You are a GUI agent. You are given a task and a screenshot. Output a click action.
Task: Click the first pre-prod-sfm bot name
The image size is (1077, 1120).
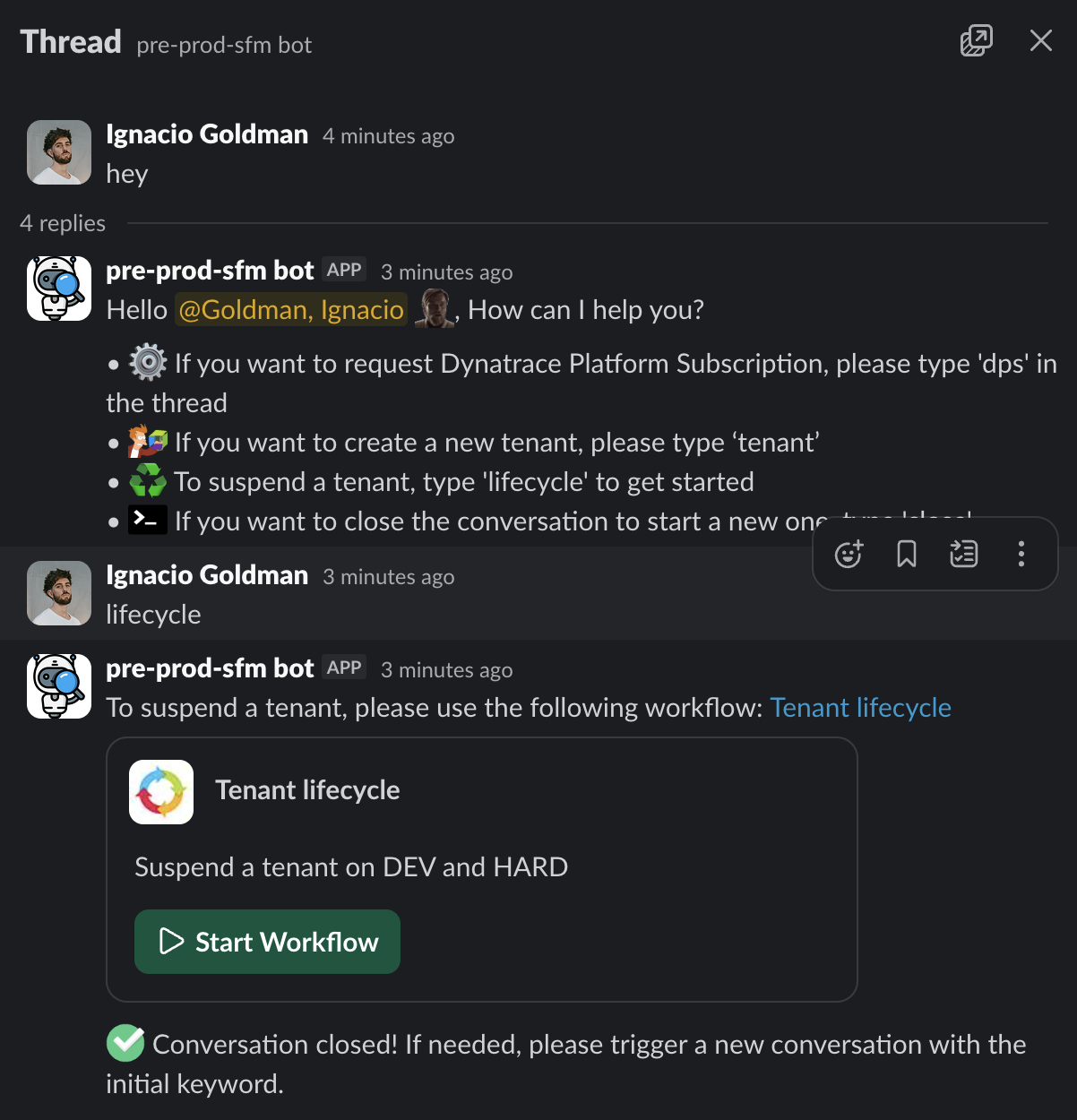(210, 271)
